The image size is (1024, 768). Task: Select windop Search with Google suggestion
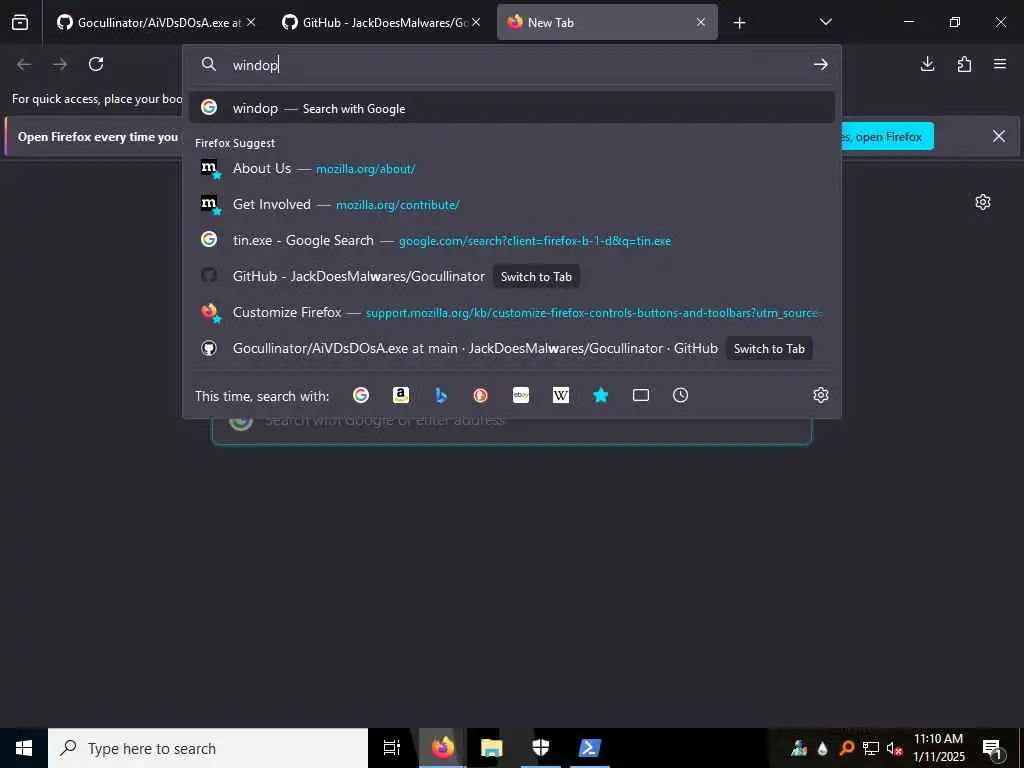(512, 108)
